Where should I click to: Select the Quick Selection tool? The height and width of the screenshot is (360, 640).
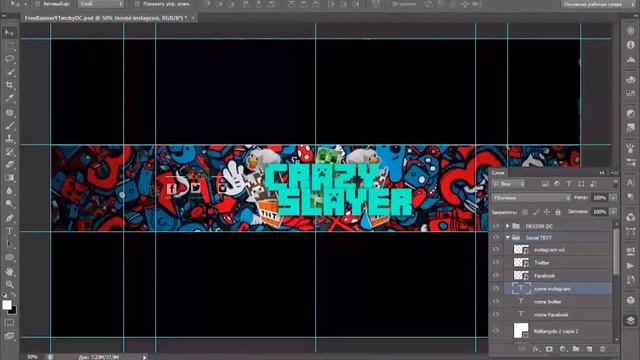(x=10, y=72)
